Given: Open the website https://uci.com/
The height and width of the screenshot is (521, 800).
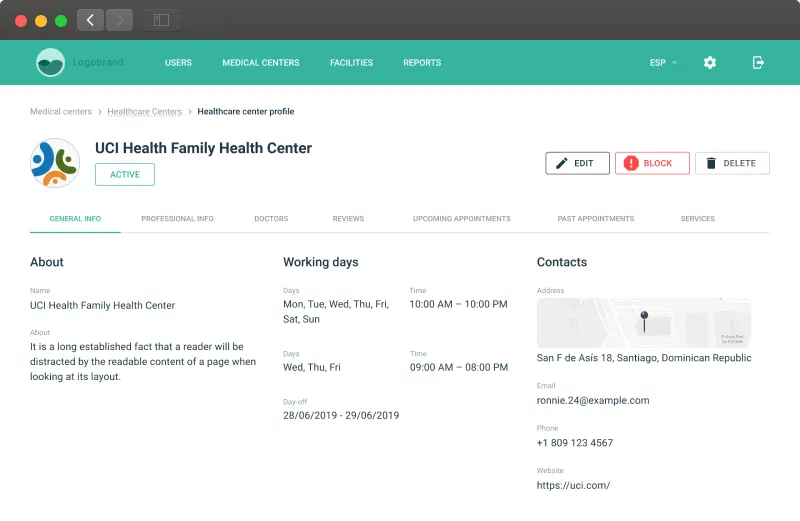Looking at the screenshot, I should coord(573,485).
